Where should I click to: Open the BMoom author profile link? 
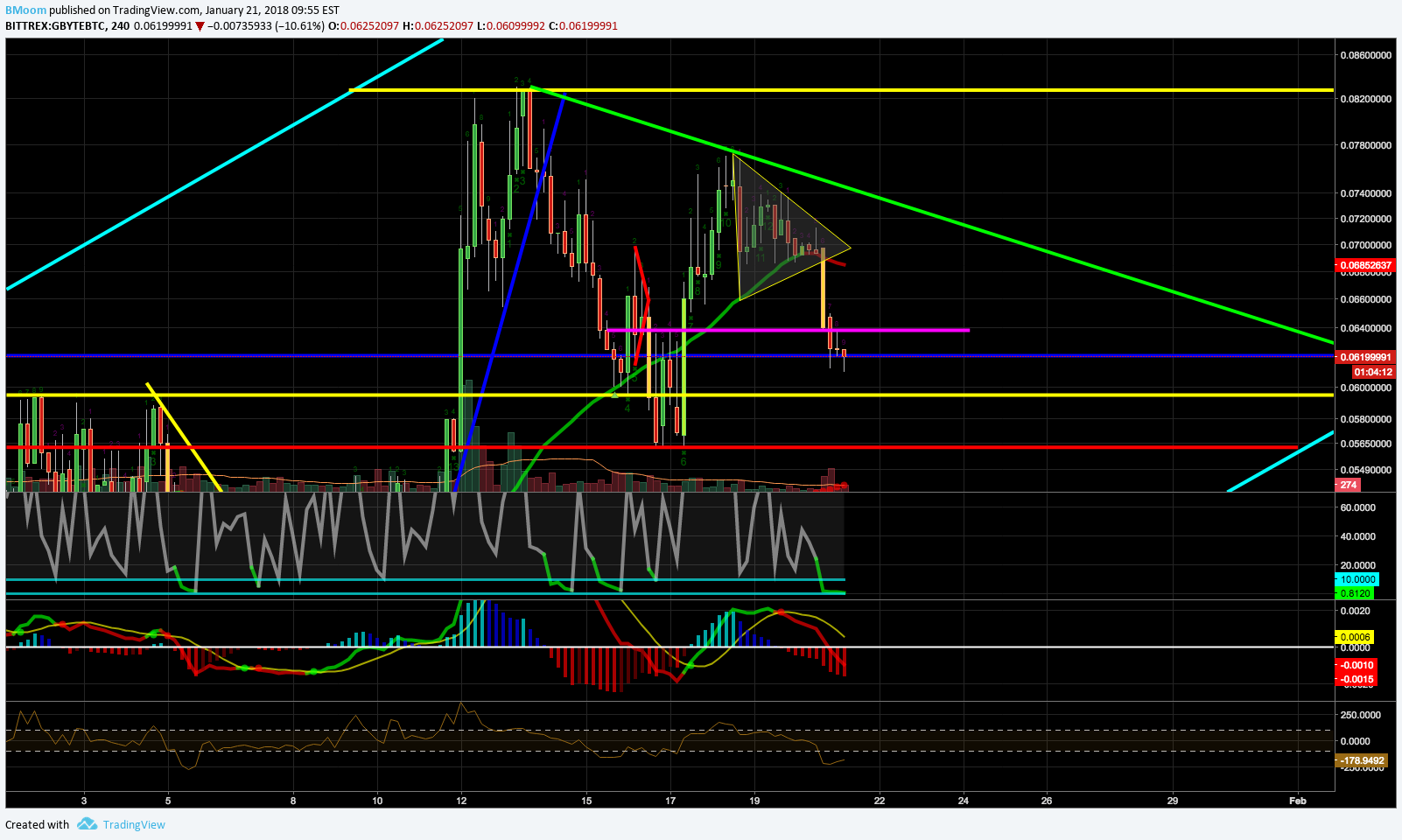[25, 10]
